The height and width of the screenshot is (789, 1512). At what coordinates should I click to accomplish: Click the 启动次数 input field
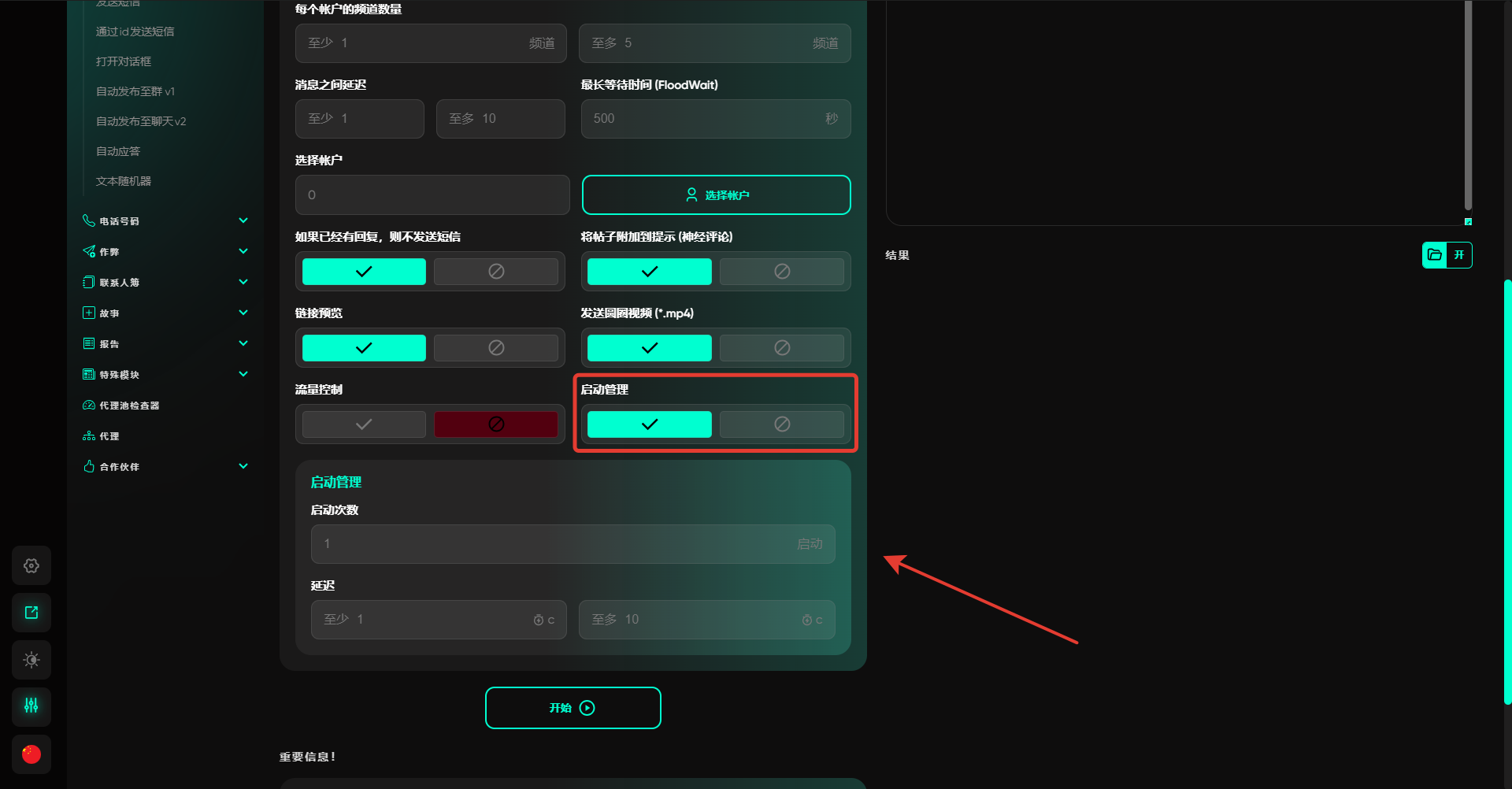point(551,544)
